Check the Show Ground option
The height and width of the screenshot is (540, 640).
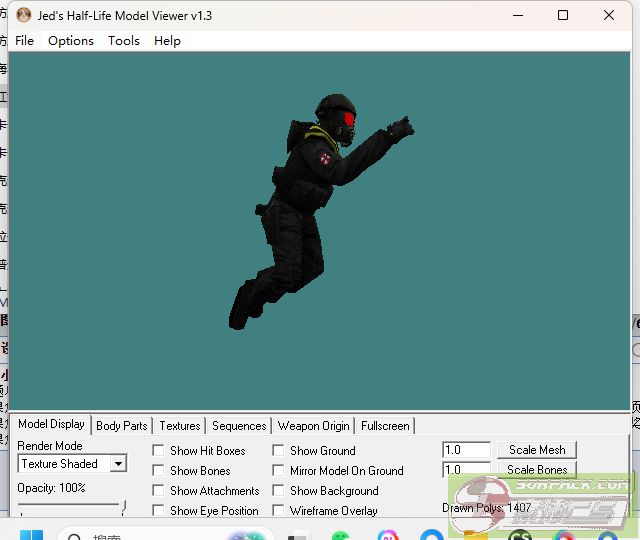[278, 451]
